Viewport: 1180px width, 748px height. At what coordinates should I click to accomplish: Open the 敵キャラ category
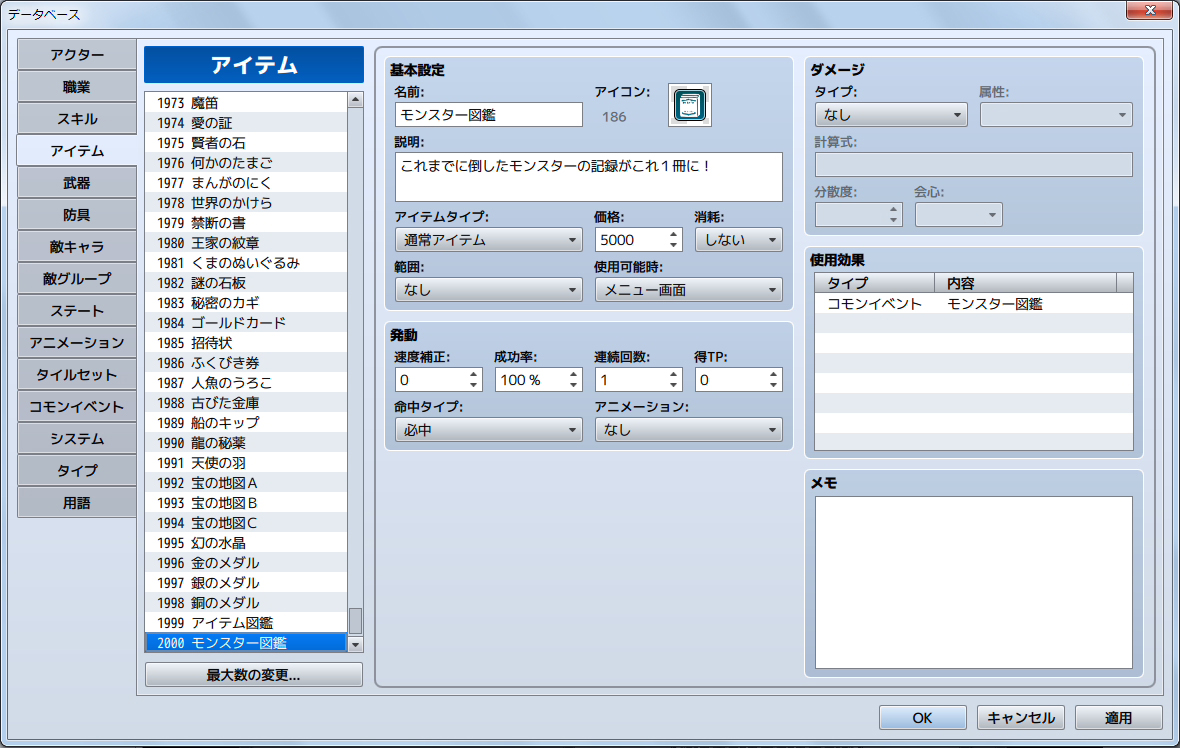point(76,247)
